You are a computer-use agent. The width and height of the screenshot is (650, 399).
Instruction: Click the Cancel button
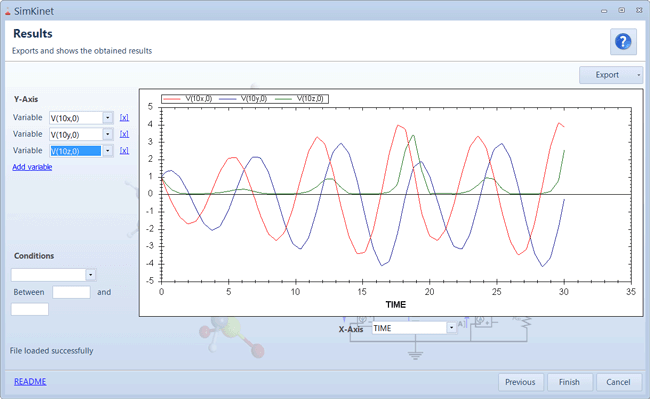(x=618, y=382)
